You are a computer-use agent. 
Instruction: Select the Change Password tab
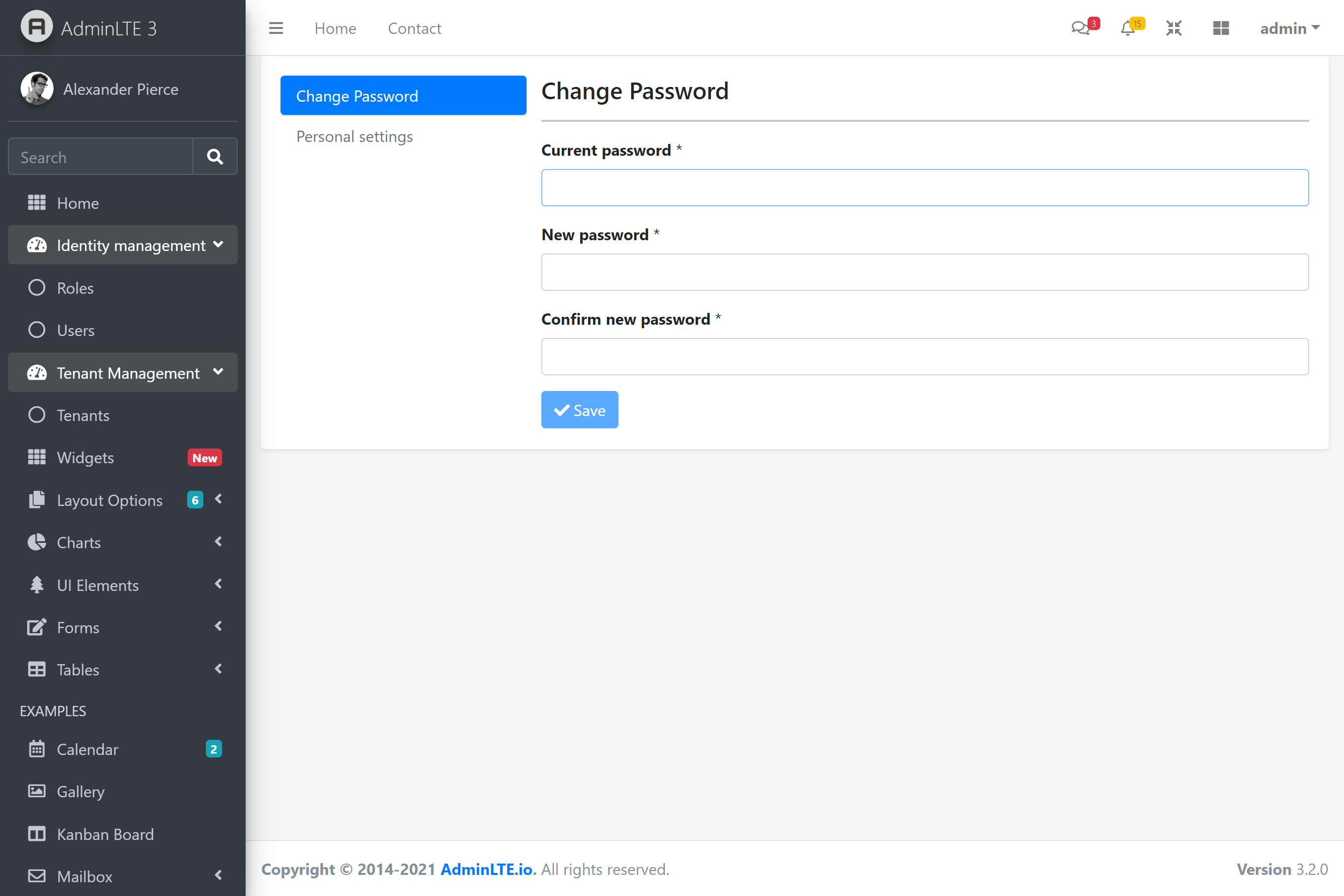[x=403, y=95]
